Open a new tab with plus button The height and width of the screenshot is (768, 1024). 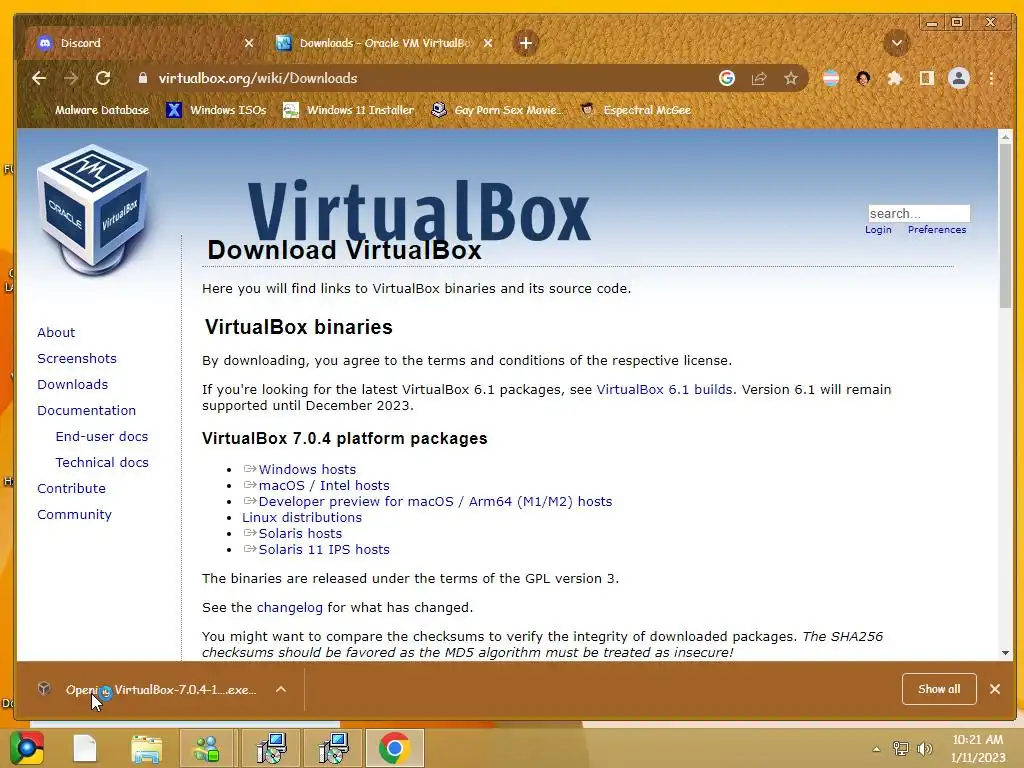coord(526,43)
